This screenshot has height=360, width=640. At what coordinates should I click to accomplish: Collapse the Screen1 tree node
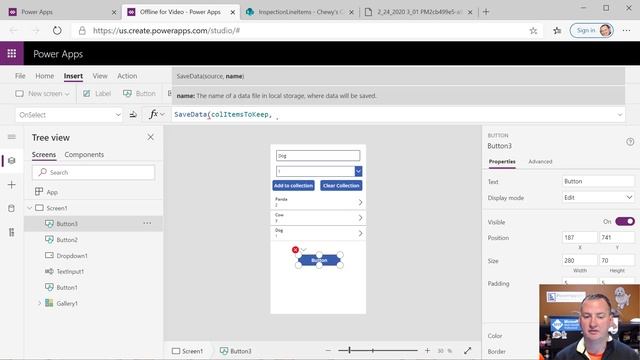point(29,208)
